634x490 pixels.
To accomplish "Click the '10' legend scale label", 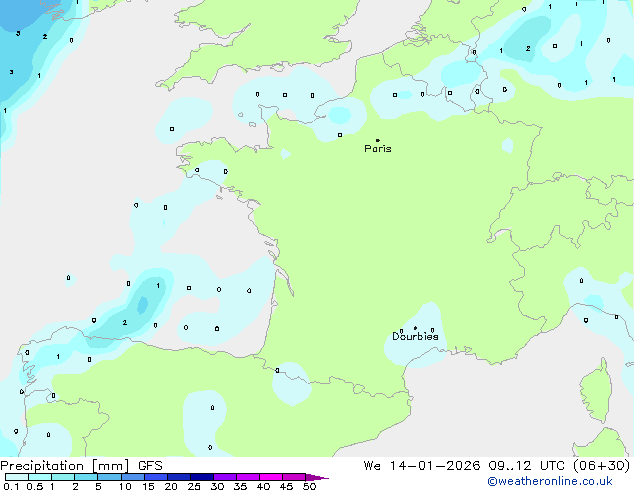I will tap(125, 486).
